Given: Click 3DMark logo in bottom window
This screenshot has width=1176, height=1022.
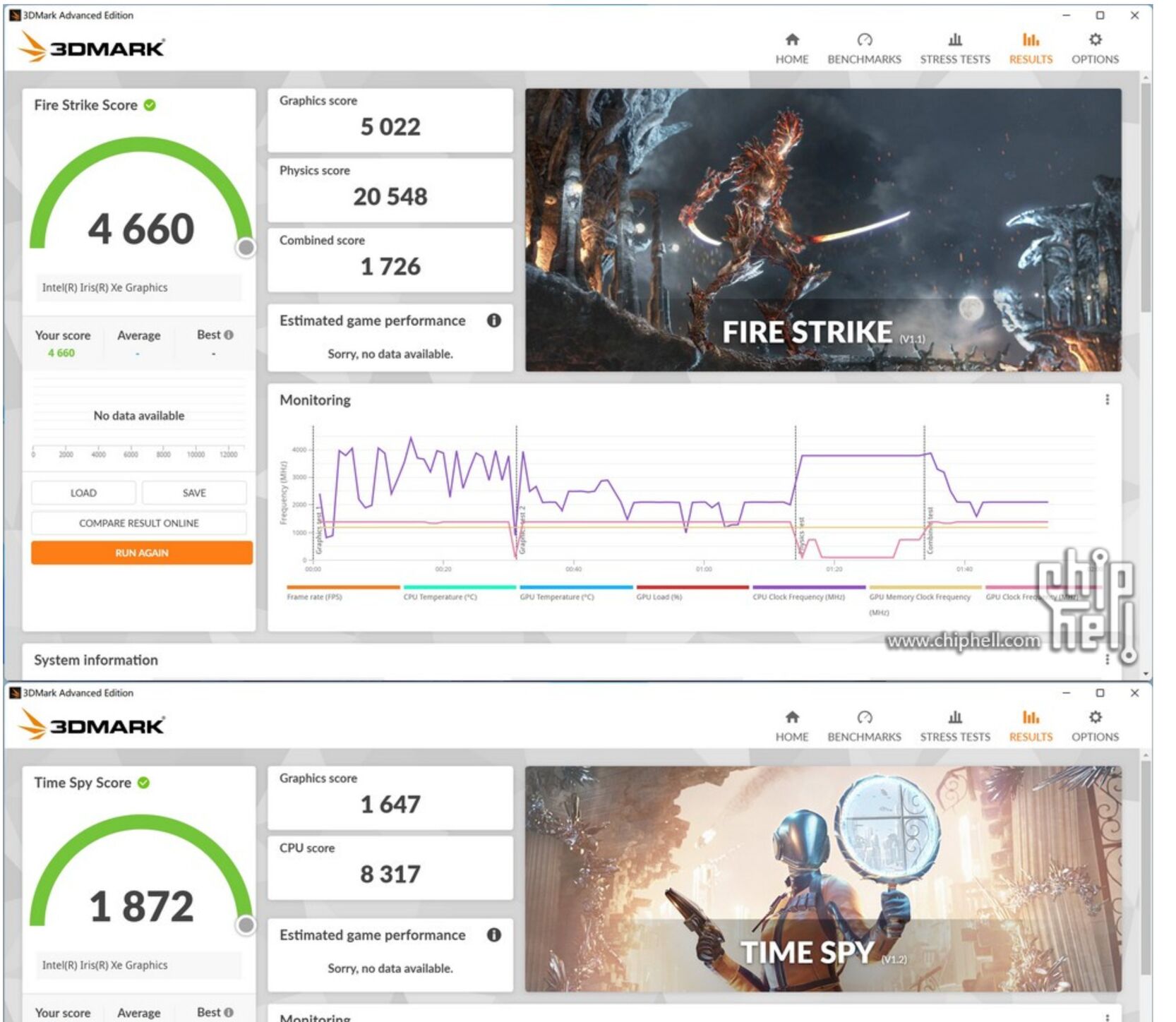Looking at the screenshot, I should (x=90, y=725).
